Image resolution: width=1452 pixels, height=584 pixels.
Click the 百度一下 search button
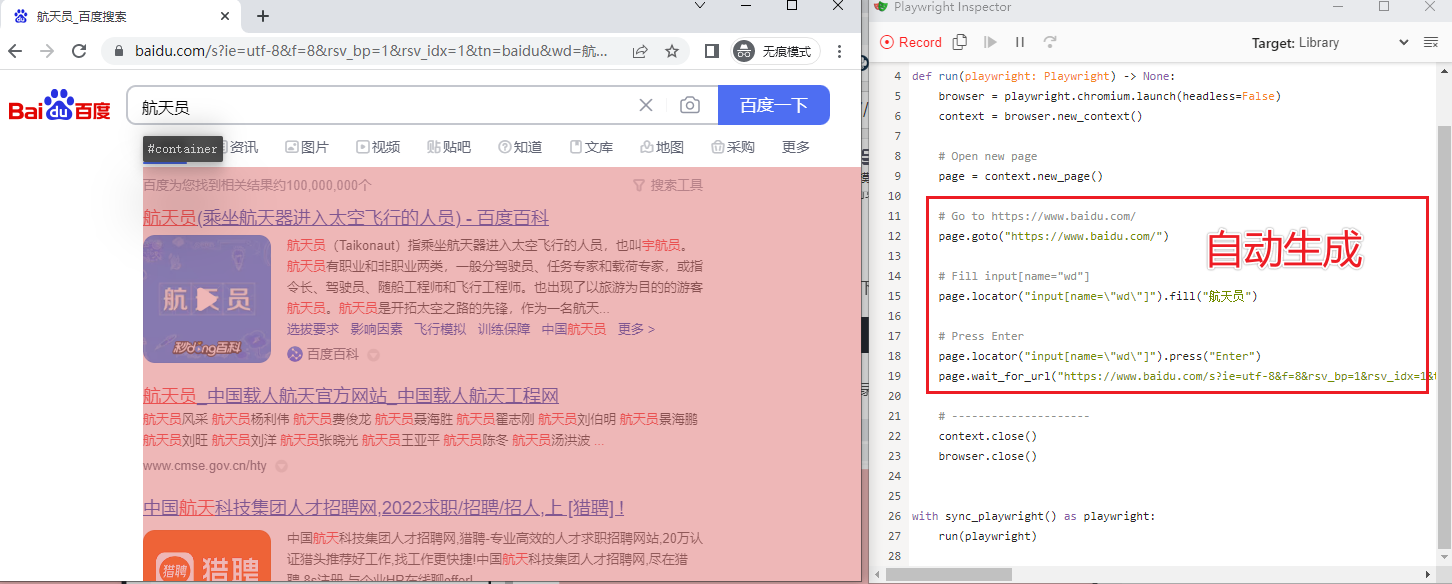pyautogui.click(x=774, y=105)
